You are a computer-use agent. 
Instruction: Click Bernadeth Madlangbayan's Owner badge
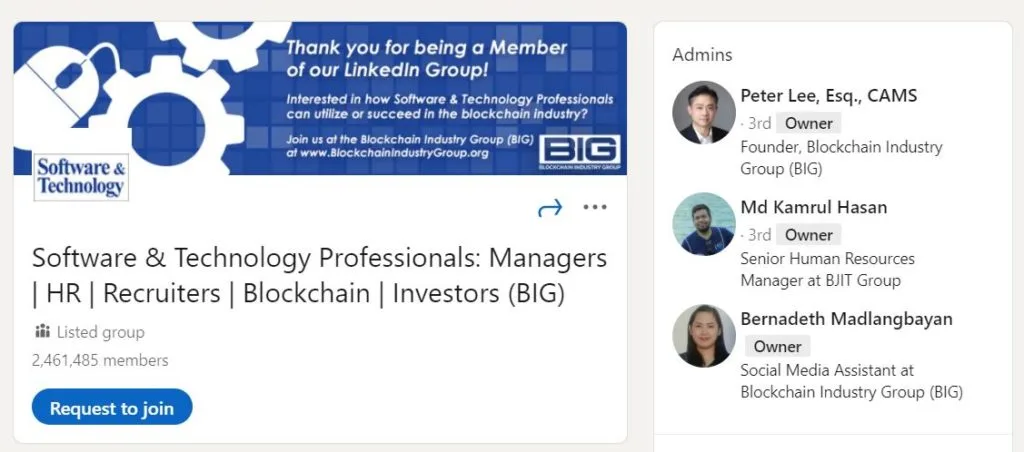(x=777, y=347)
